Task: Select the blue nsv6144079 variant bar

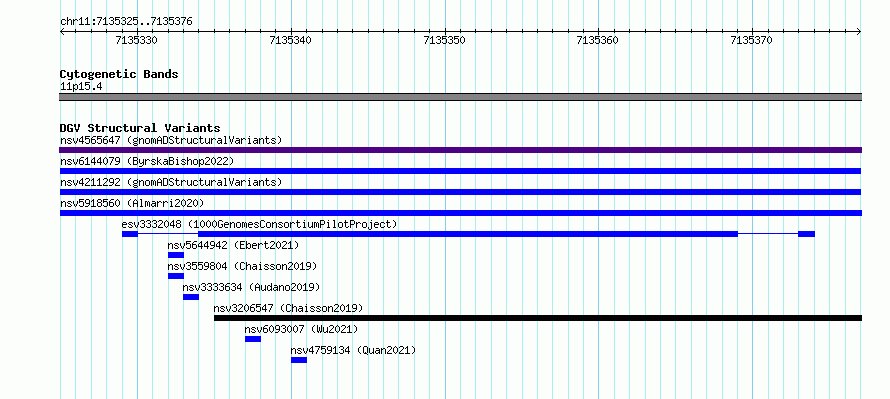Action: coord(460,171)
